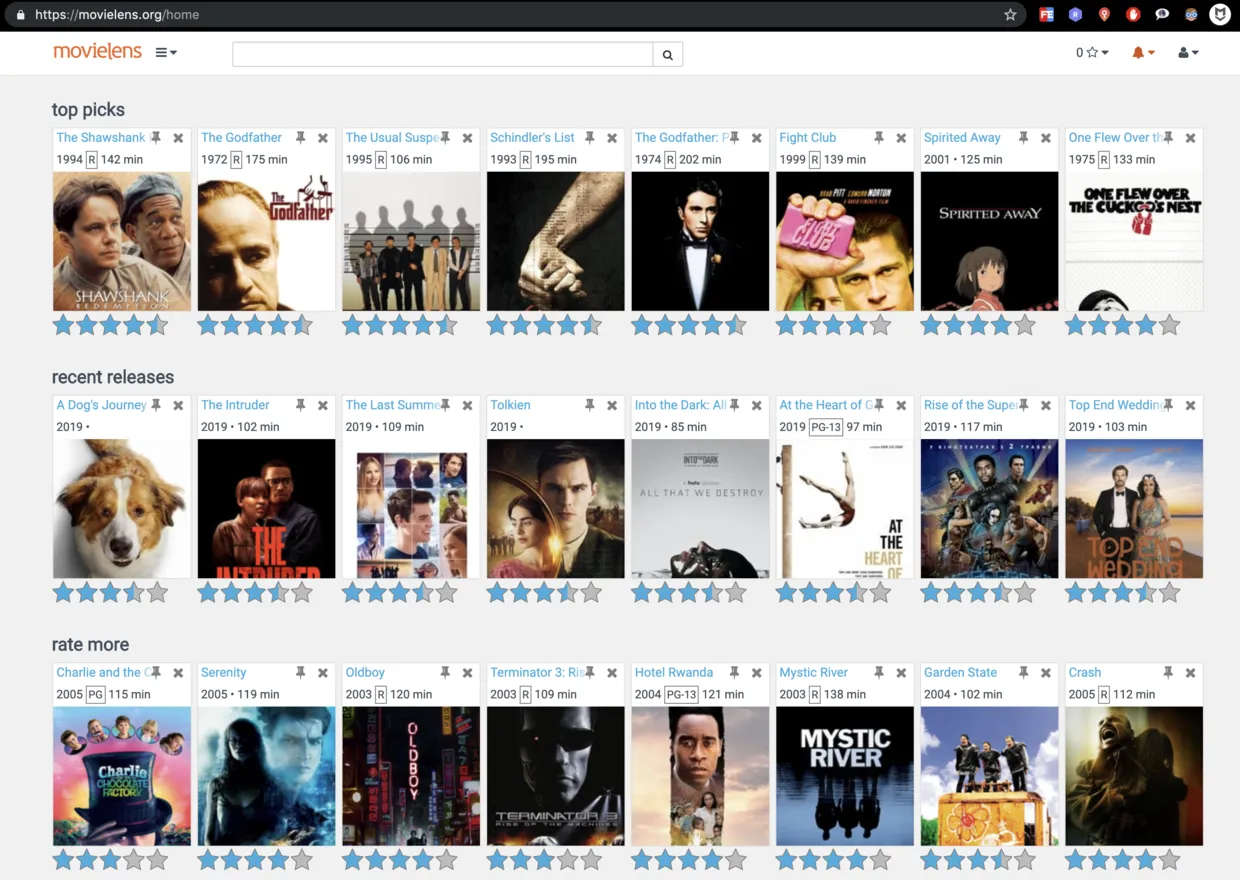Rate Charlie and the Chocolate Factory one star

pyautogui.click(x=64, y=860)
